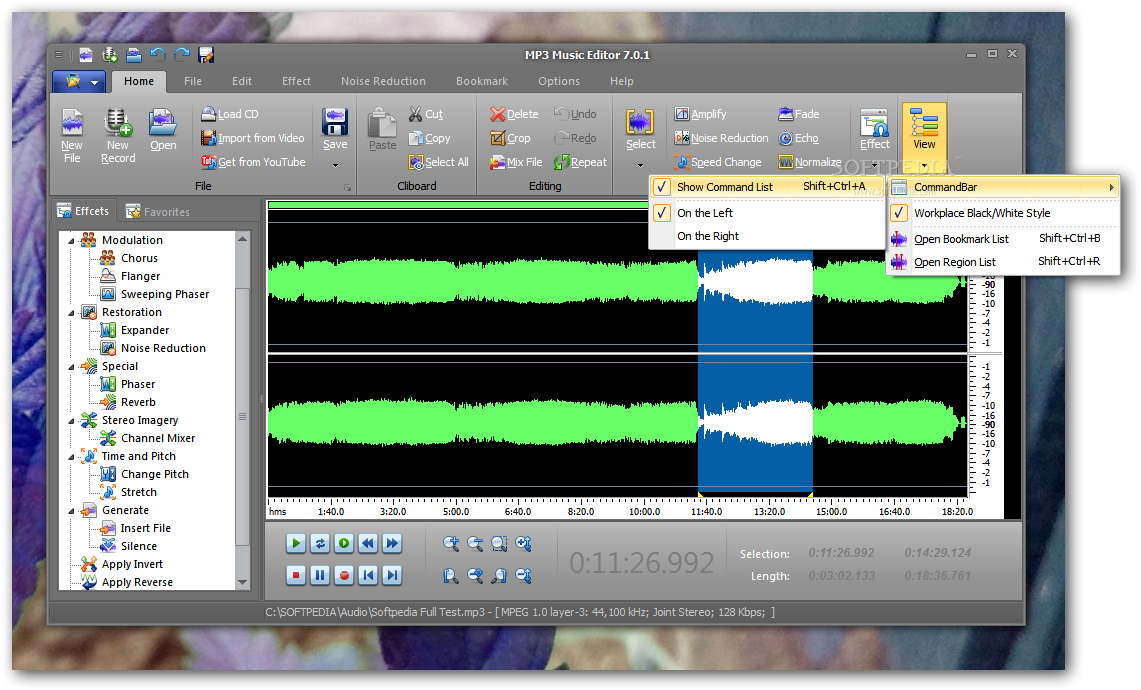
Task: Pause playback
Action: point(319,575)
